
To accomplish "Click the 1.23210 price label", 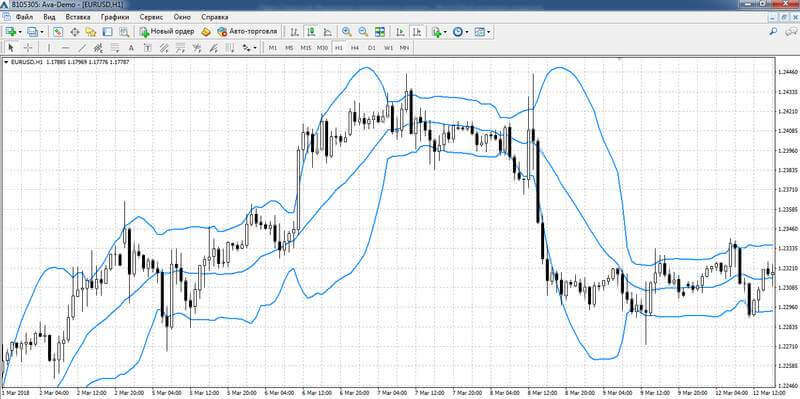I will pos(787,268).
